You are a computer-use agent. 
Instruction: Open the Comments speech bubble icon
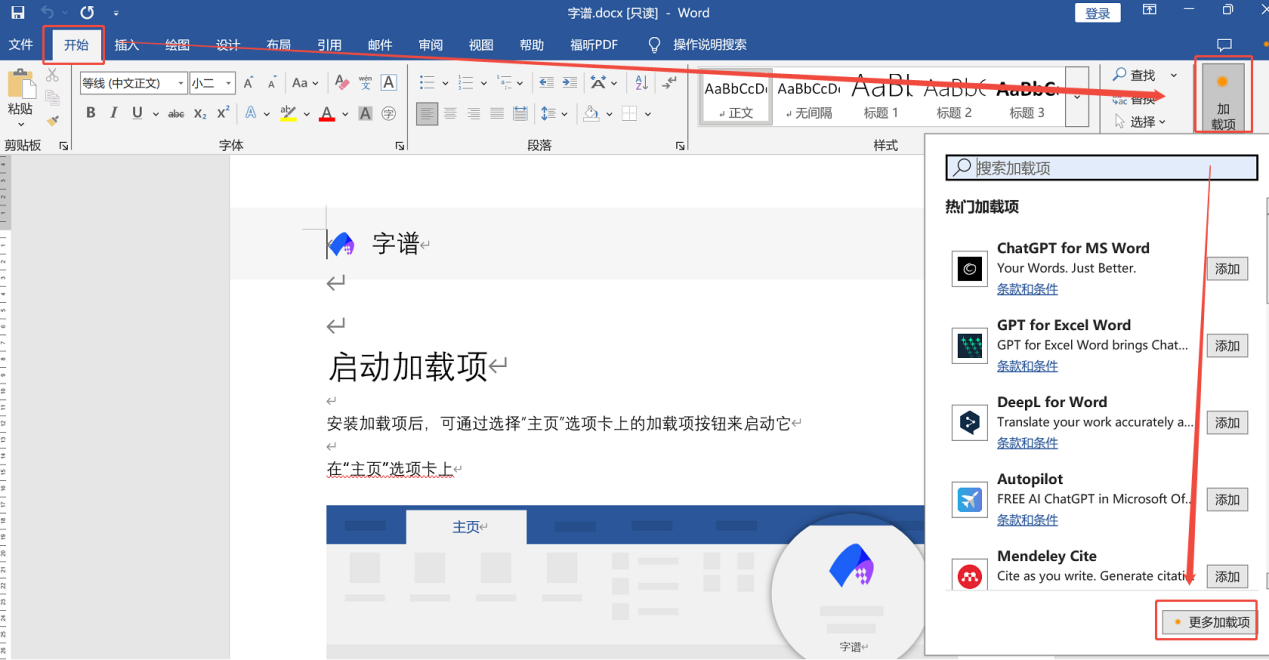coord(1223,45)
